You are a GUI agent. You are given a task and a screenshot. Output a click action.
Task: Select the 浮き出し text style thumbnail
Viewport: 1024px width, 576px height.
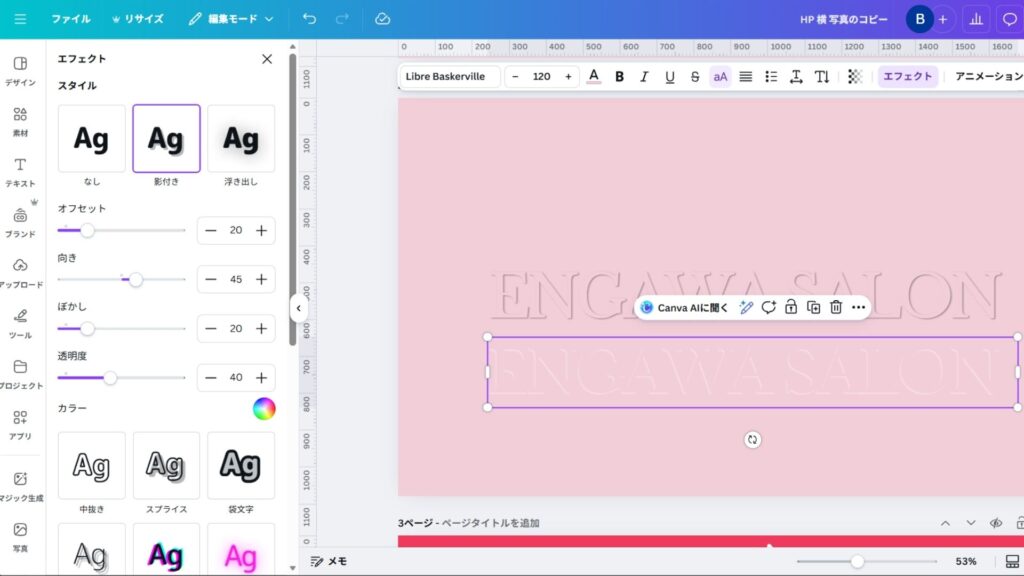click(241, 139)
